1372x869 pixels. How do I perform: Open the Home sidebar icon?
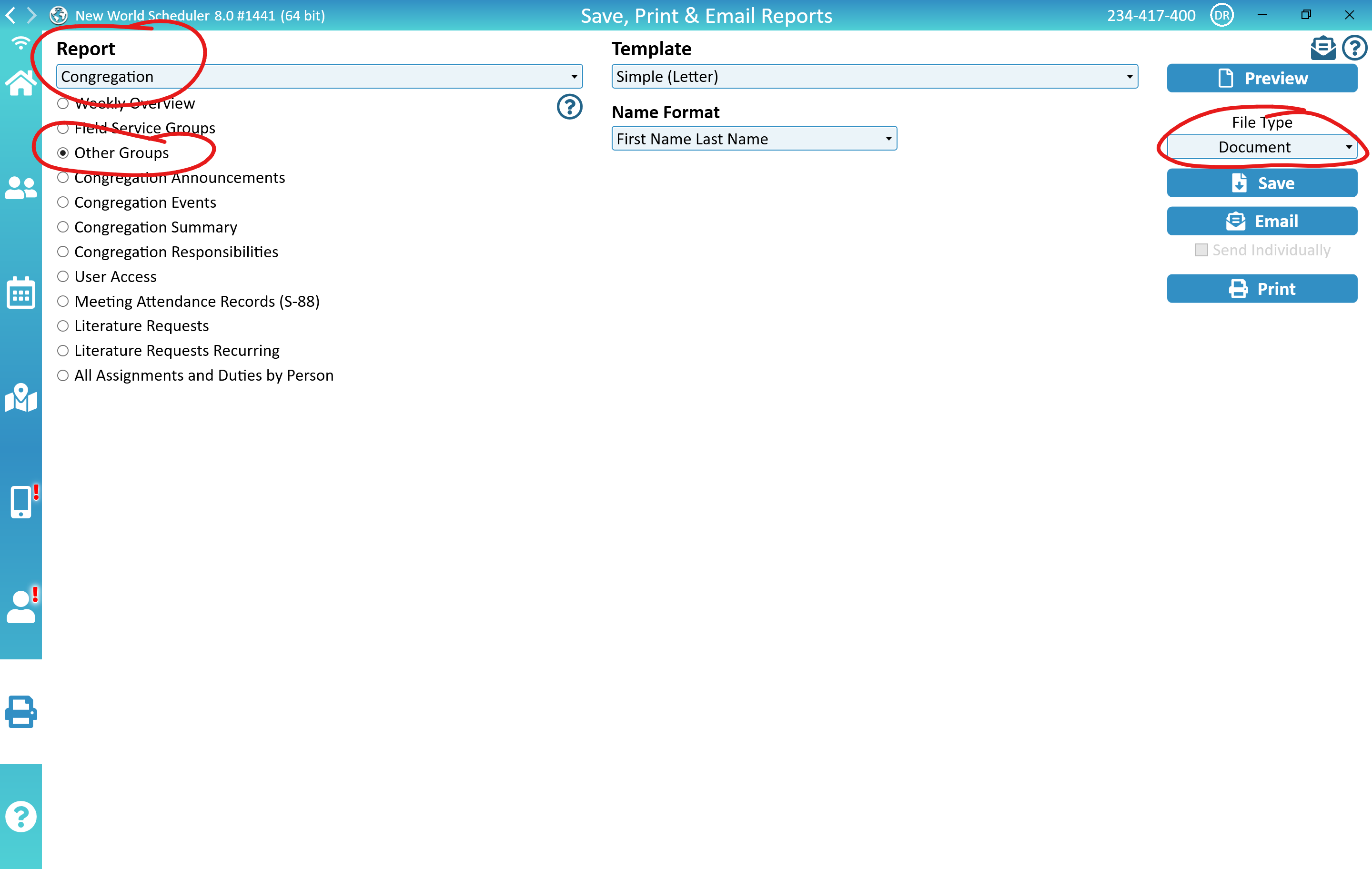point(20,83)
